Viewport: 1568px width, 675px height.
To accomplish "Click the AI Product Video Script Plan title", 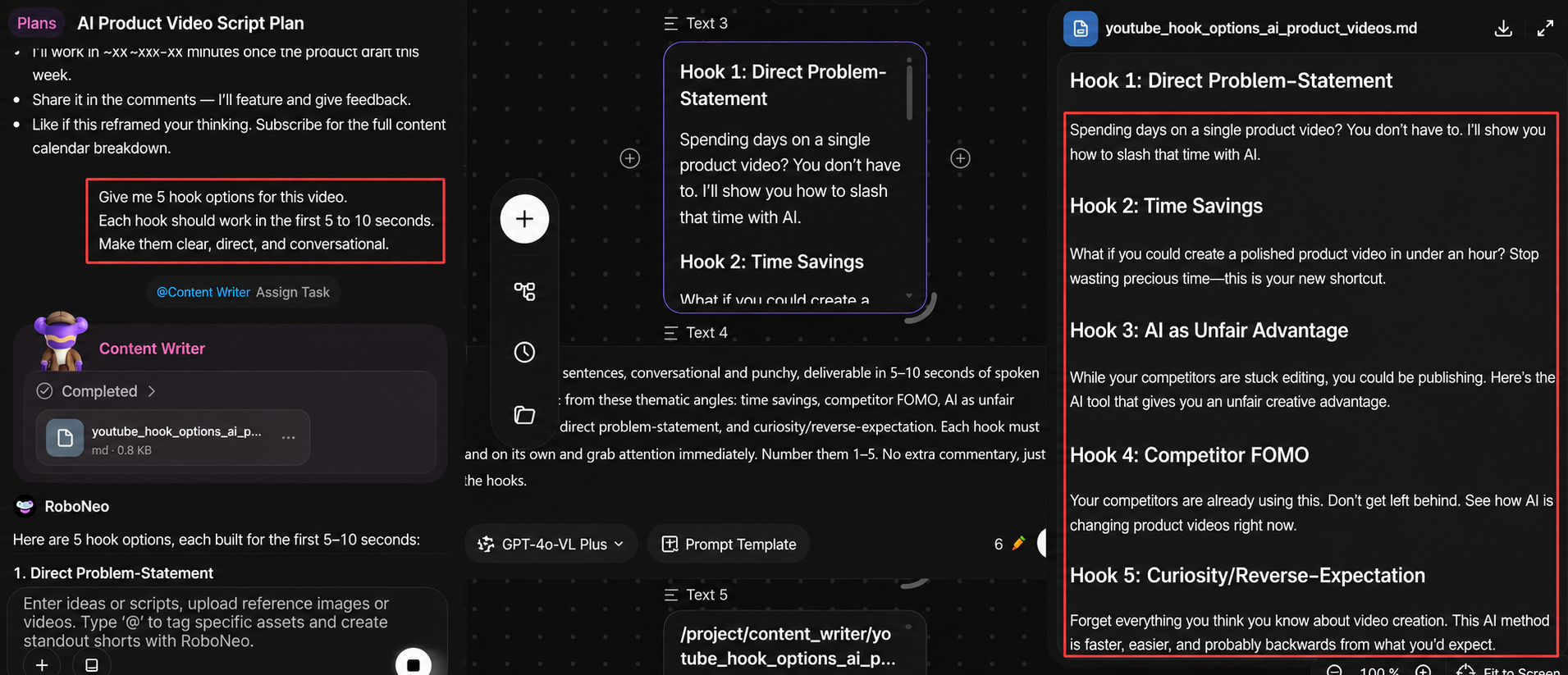I will tap(190, 23).
